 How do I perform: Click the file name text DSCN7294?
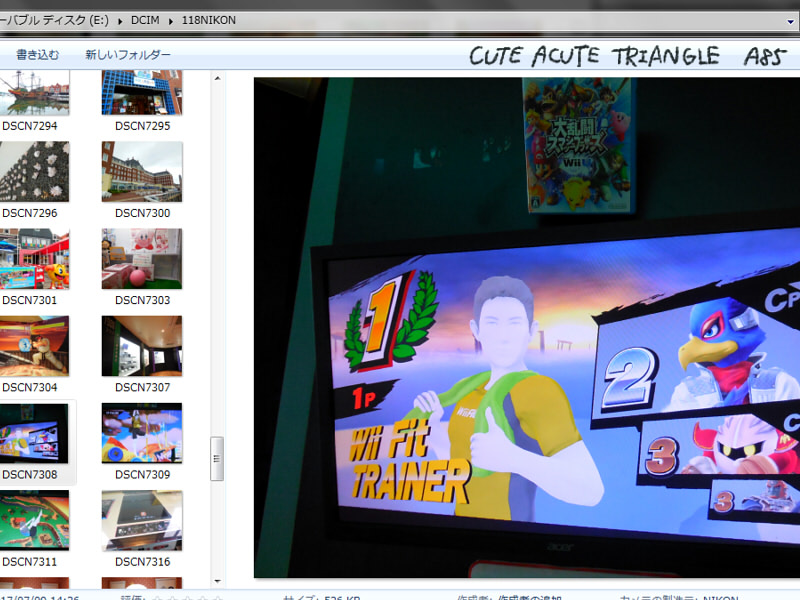pyautogui.click(x=30, y=126)
